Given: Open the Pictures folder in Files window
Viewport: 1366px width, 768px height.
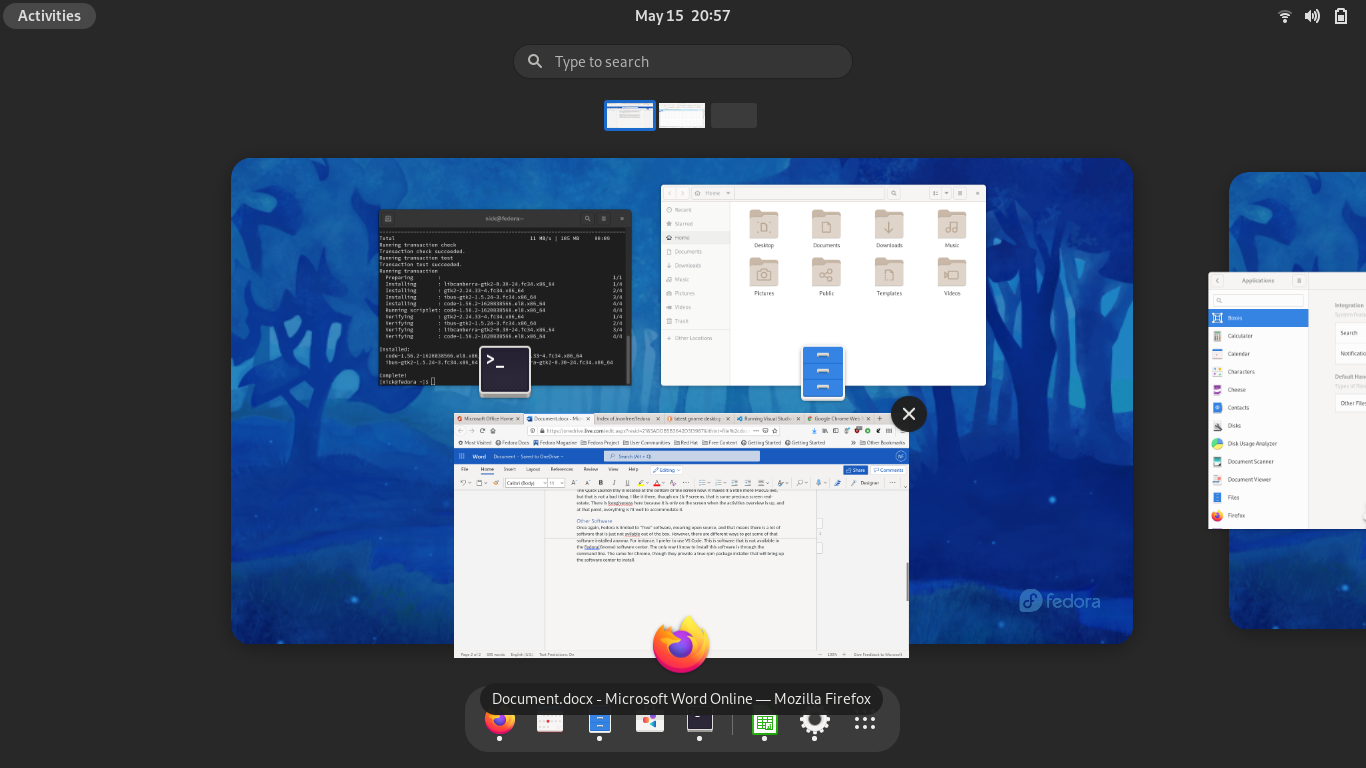Looking at the screenshot, I should click(764, 278).
